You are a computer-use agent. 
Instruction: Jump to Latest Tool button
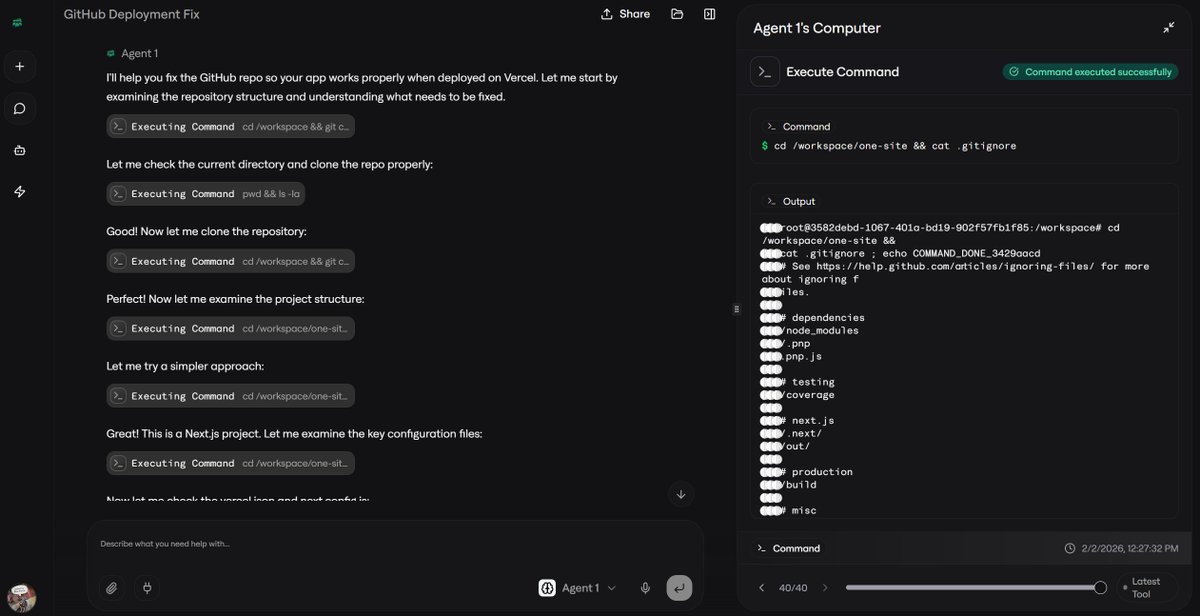click(x=1146, y=588)
